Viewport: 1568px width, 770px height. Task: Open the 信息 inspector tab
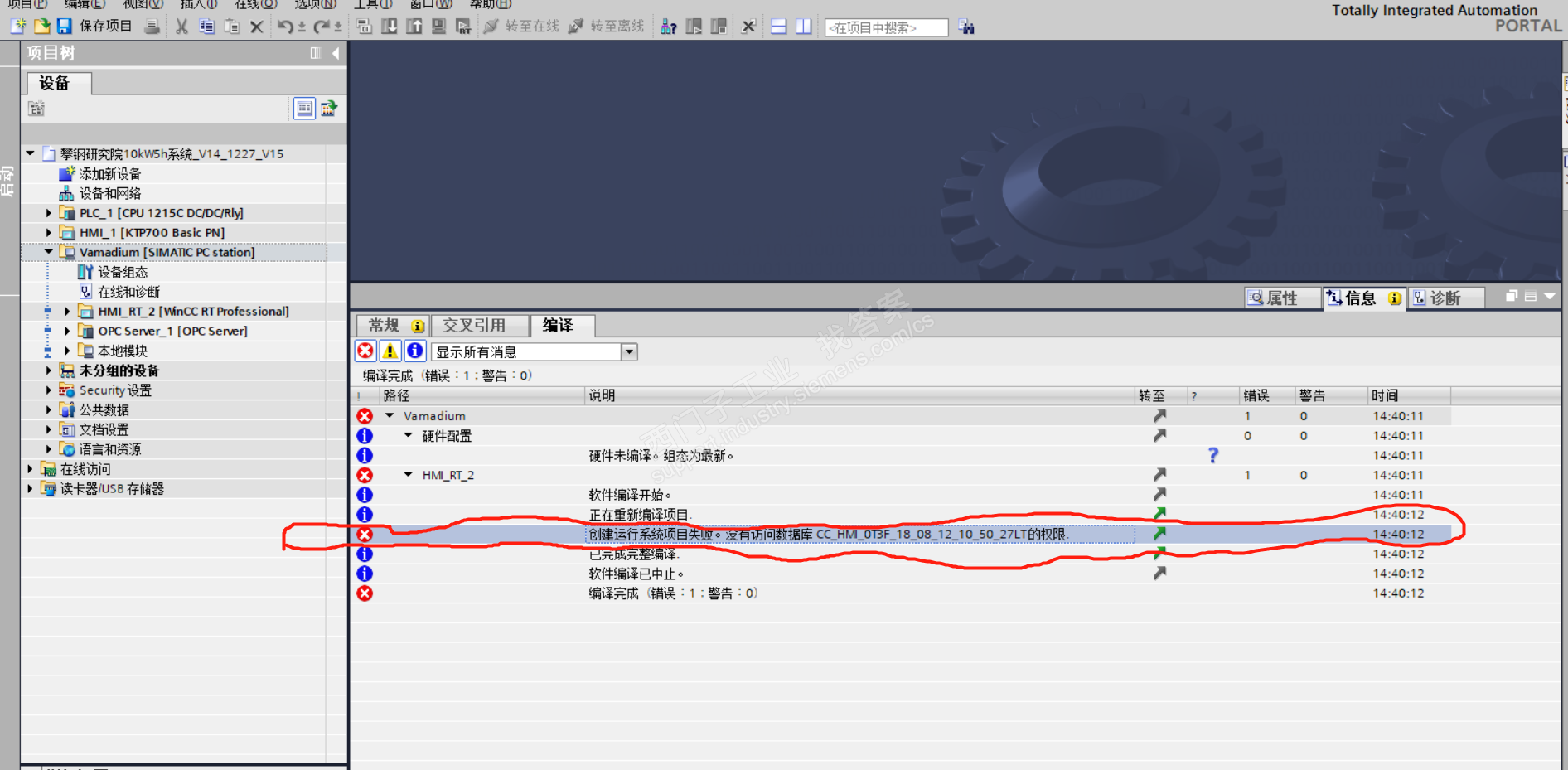1363,298
